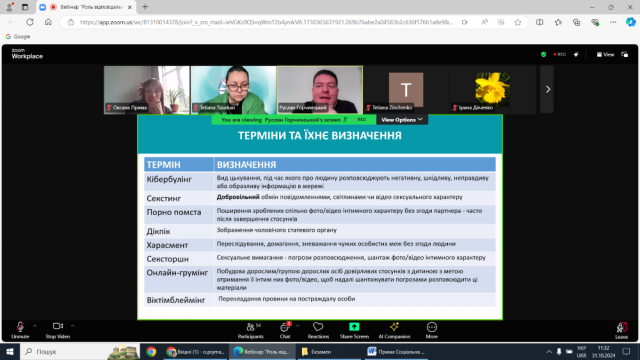Open the More options menu
This screenshot has height=360, width=640.
tap(431, 331)
